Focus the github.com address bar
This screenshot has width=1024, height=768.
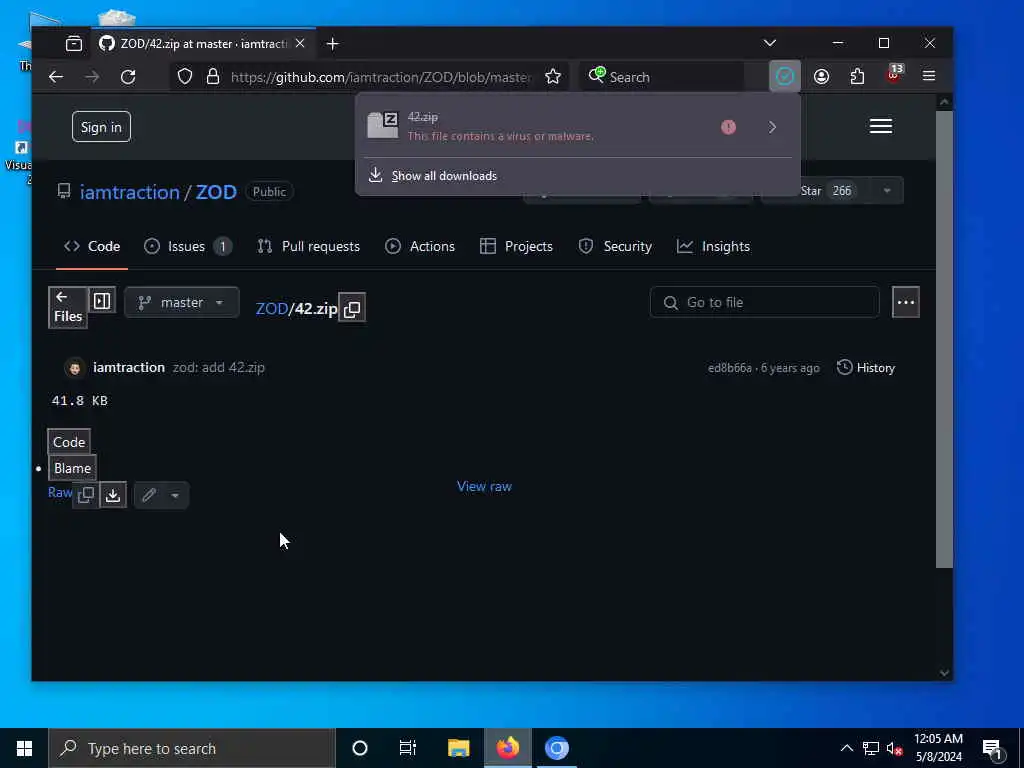[380, 77]
